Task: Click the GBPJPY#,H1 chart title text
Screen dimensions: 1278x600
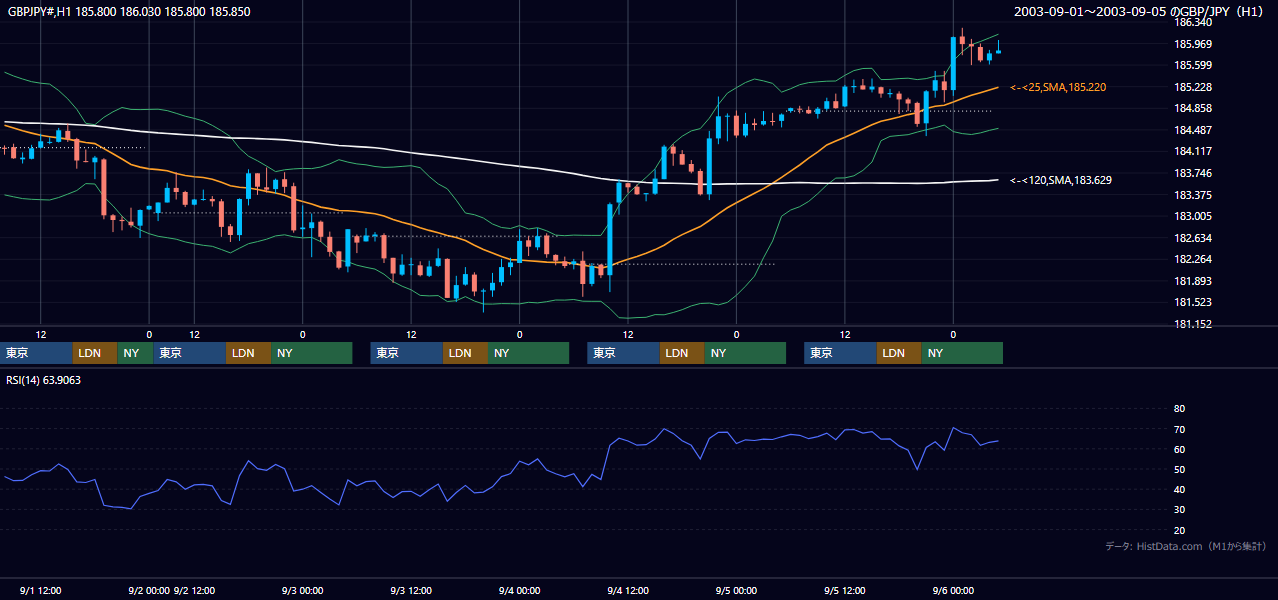Action: click(x=128, y=12)
